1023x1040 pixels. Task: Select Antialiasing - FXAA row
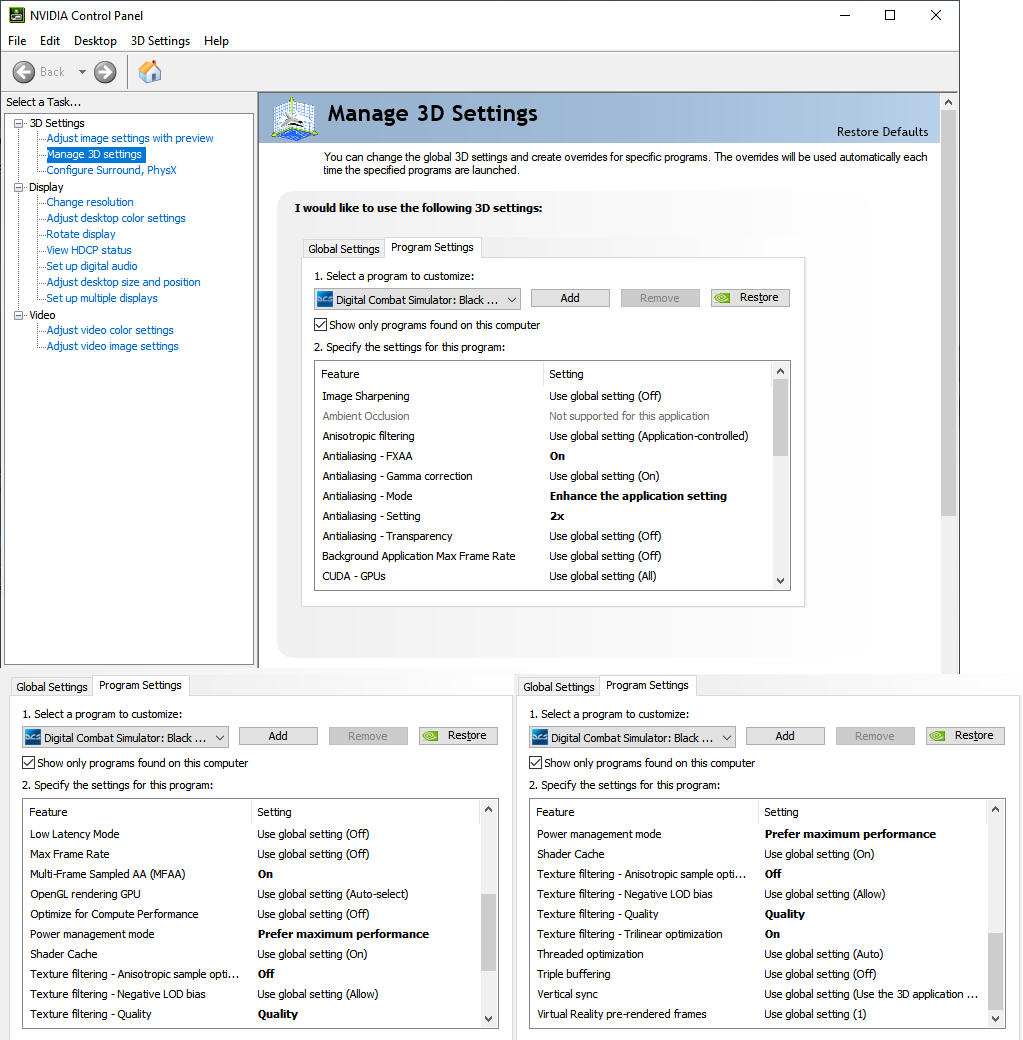coord(543,456)
